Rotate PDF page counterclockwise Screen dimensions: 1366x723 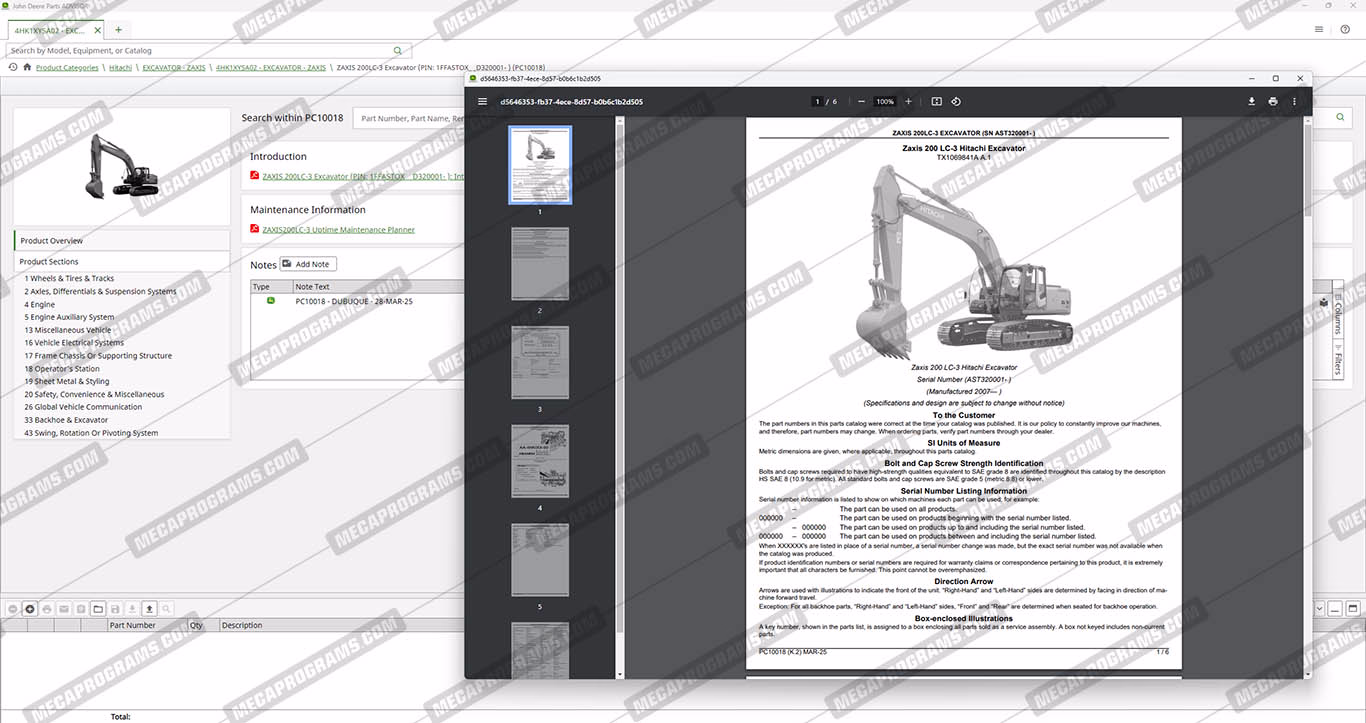tap(956, 101)
